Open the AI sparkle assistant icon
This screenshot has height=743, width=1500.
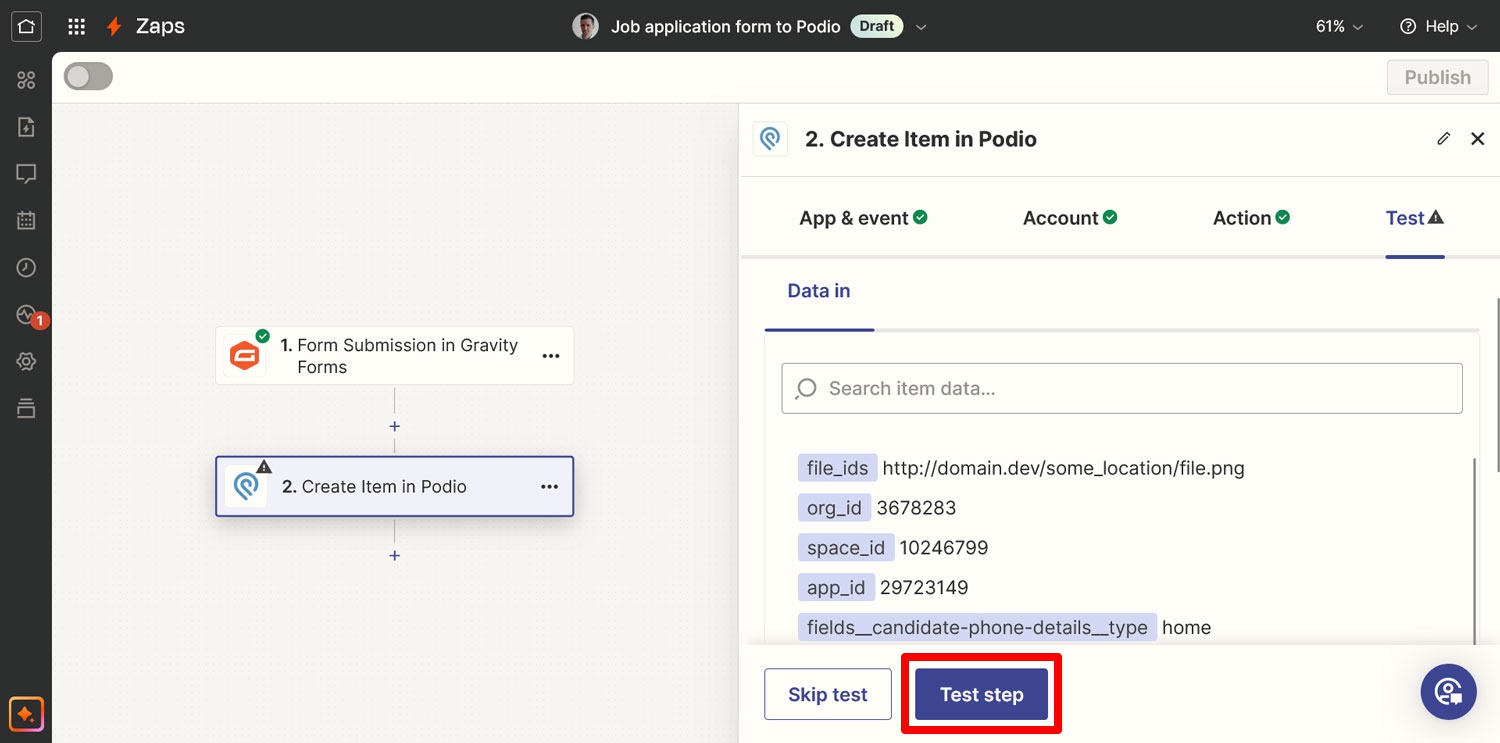(26, 715)
